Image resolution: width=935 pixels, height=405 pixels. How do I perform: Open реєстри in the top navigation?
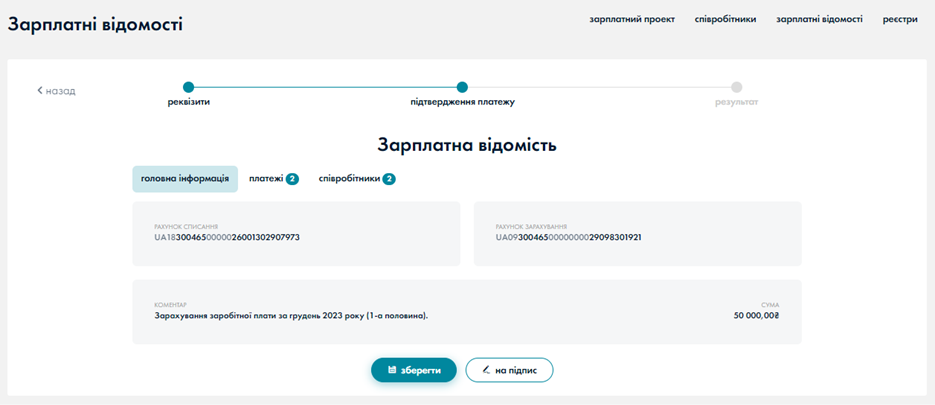[900, 19]
